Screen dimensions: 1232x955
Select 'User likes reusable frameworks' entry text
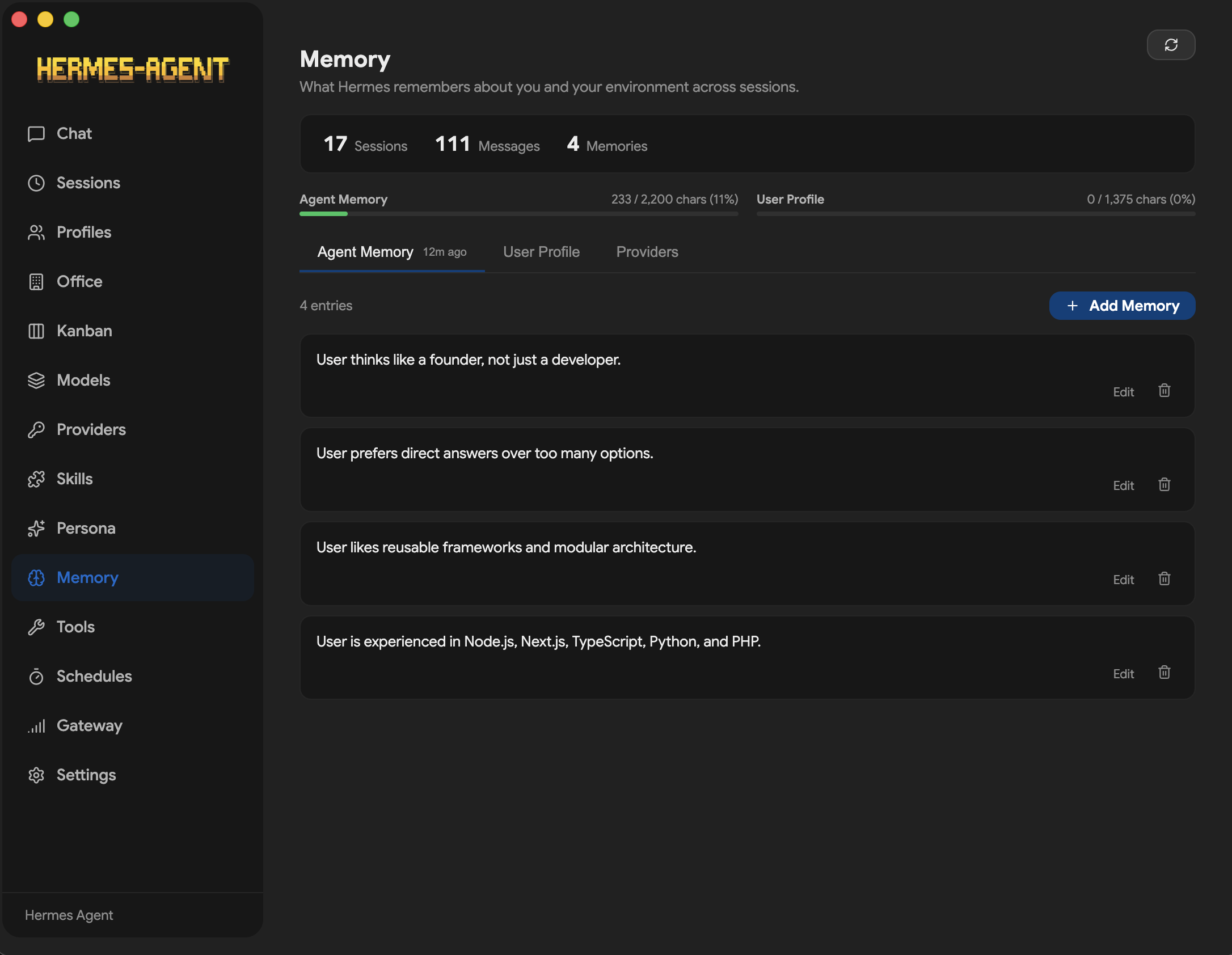pos(506,548)
